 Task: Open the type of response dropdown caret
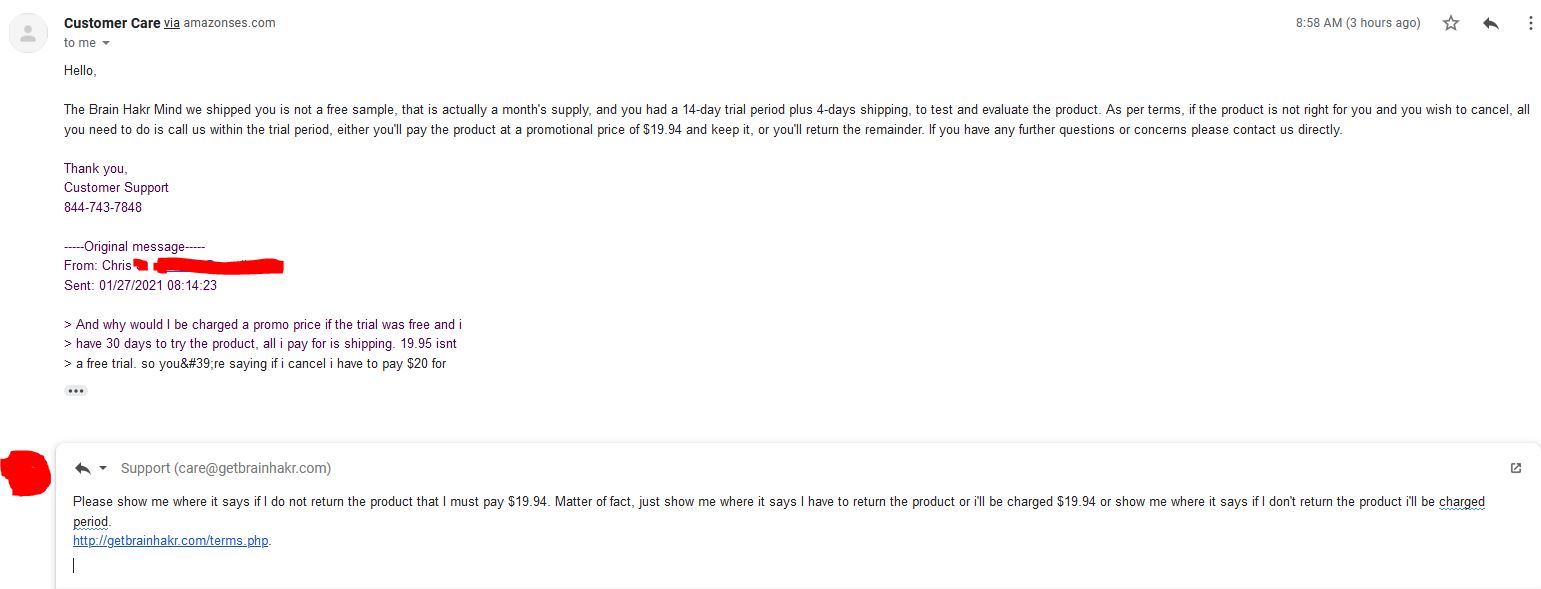click(102, 468)
